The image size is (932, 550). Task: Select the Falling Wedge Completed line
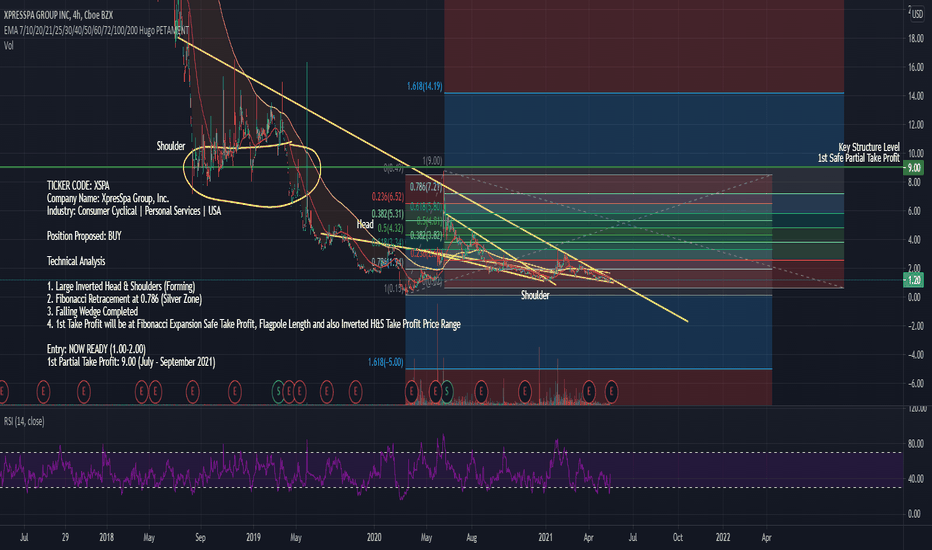pos(92,311)
